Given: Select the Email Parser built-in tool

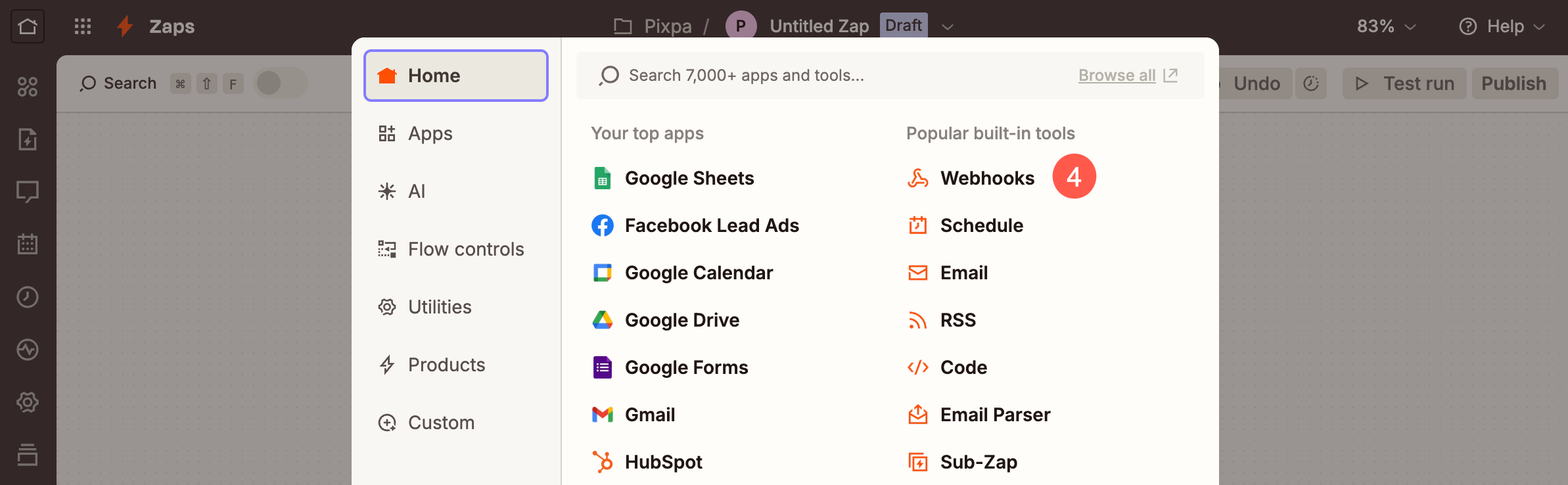Looking at the screenshot, I should pyautogui.click(x=979, y=415).
